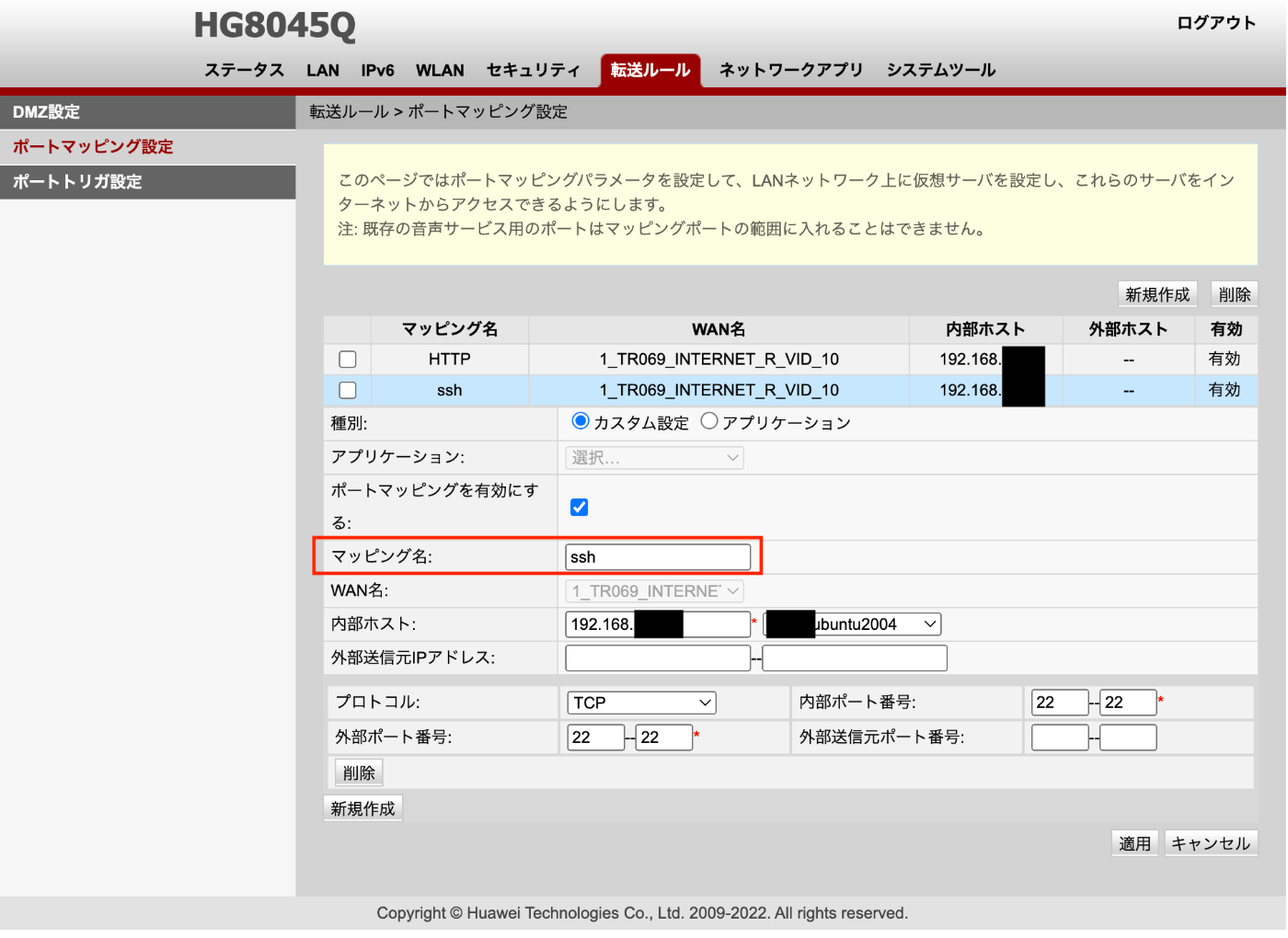Select the ssh mapping name cell
Viewport: 1288px width, 938px height.
(x=450, y=390)
